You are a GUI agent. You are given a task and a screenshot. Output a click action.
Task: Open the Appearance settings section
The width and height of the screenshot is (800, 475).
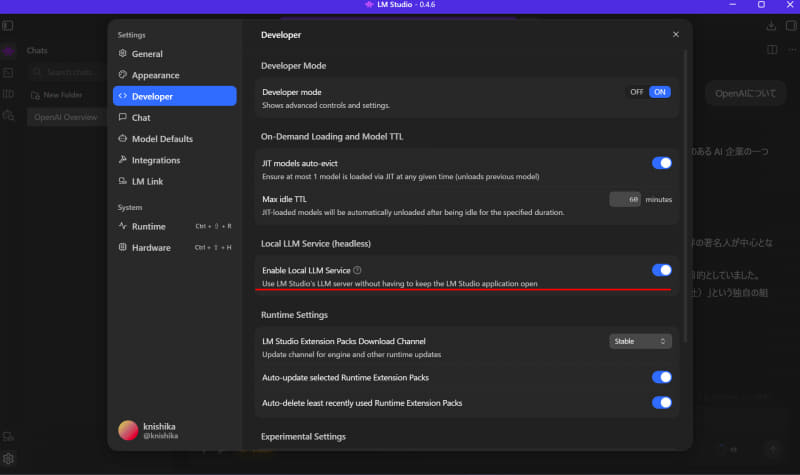pos(174,75)
